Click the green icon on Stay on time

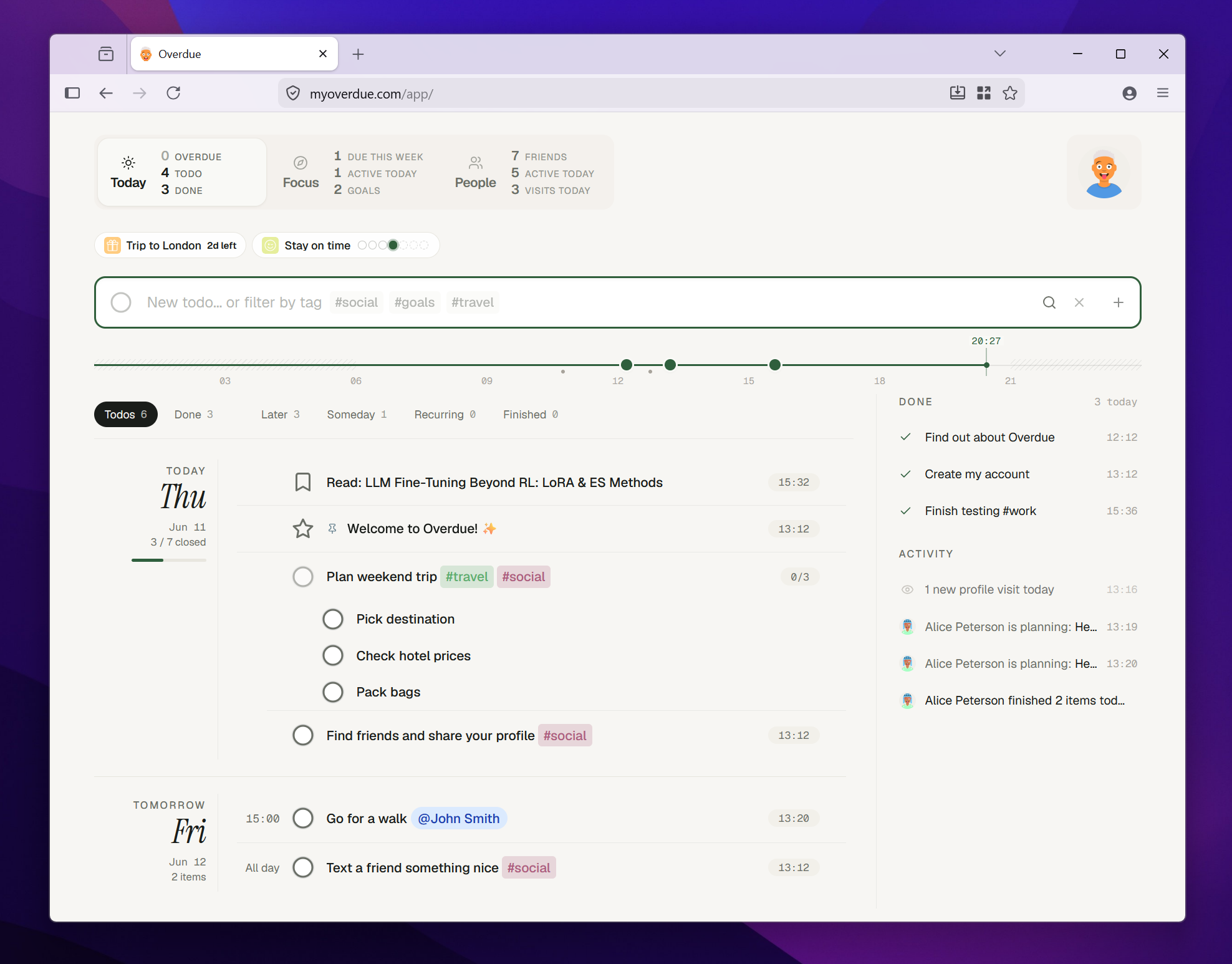pyautogui.click(x=270, y=245)
